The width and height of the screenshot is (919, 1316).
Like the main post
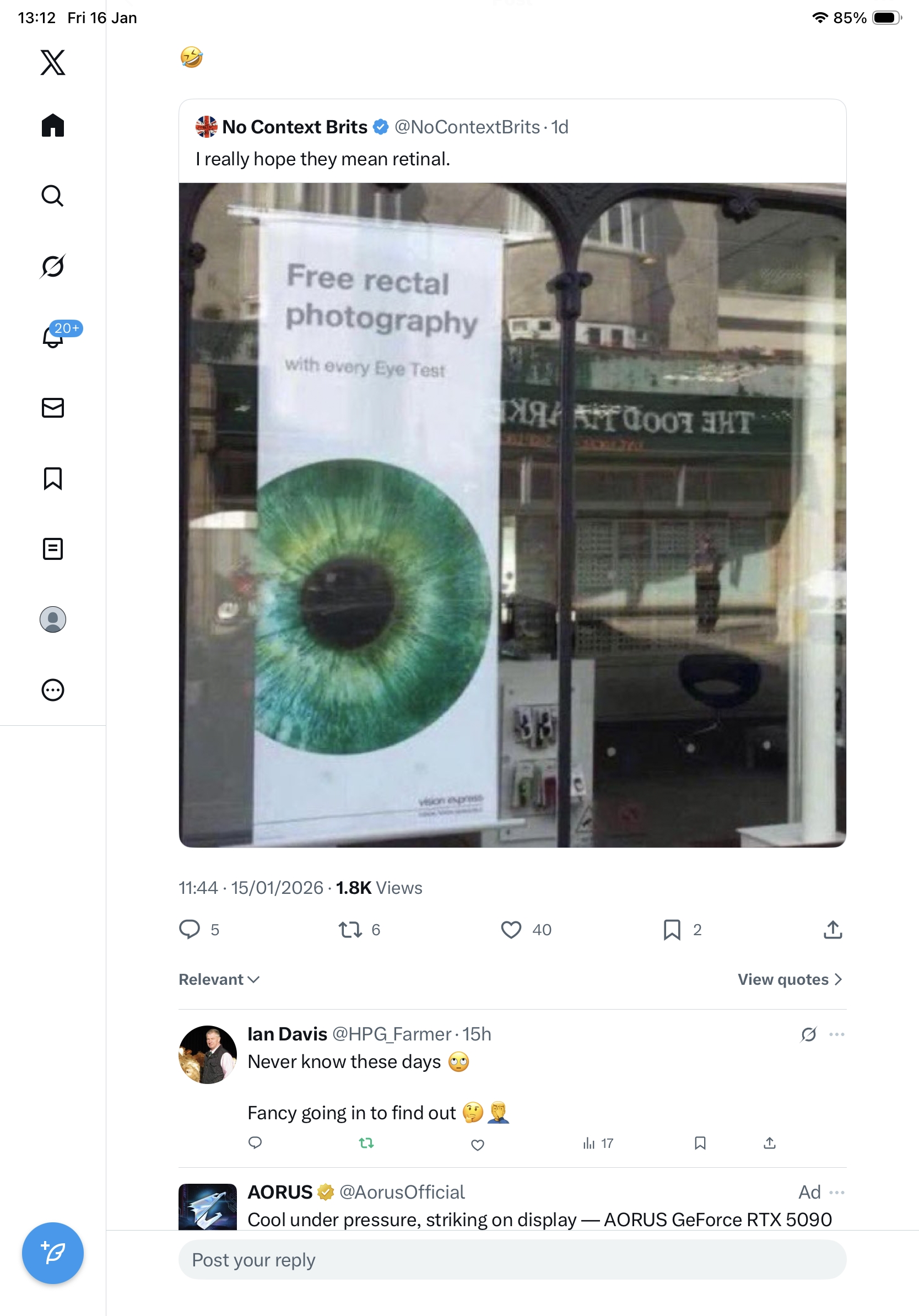pos(511,929)
